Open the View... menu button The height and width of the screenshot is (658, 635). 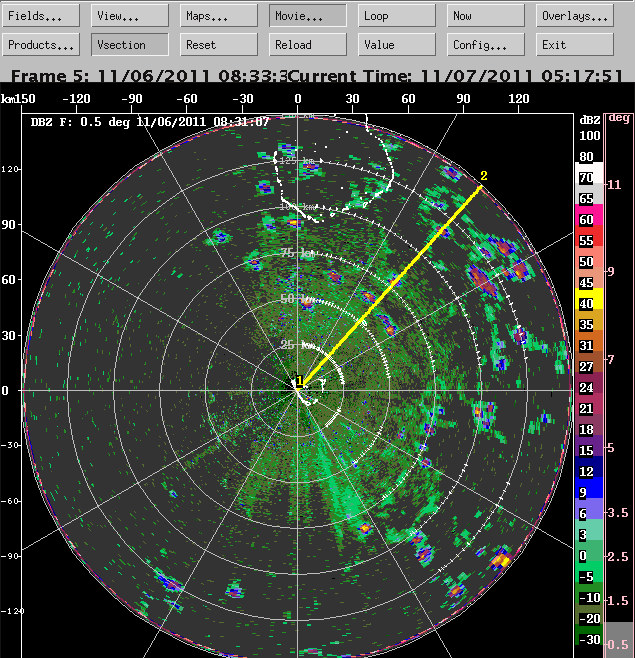point(130,16)
